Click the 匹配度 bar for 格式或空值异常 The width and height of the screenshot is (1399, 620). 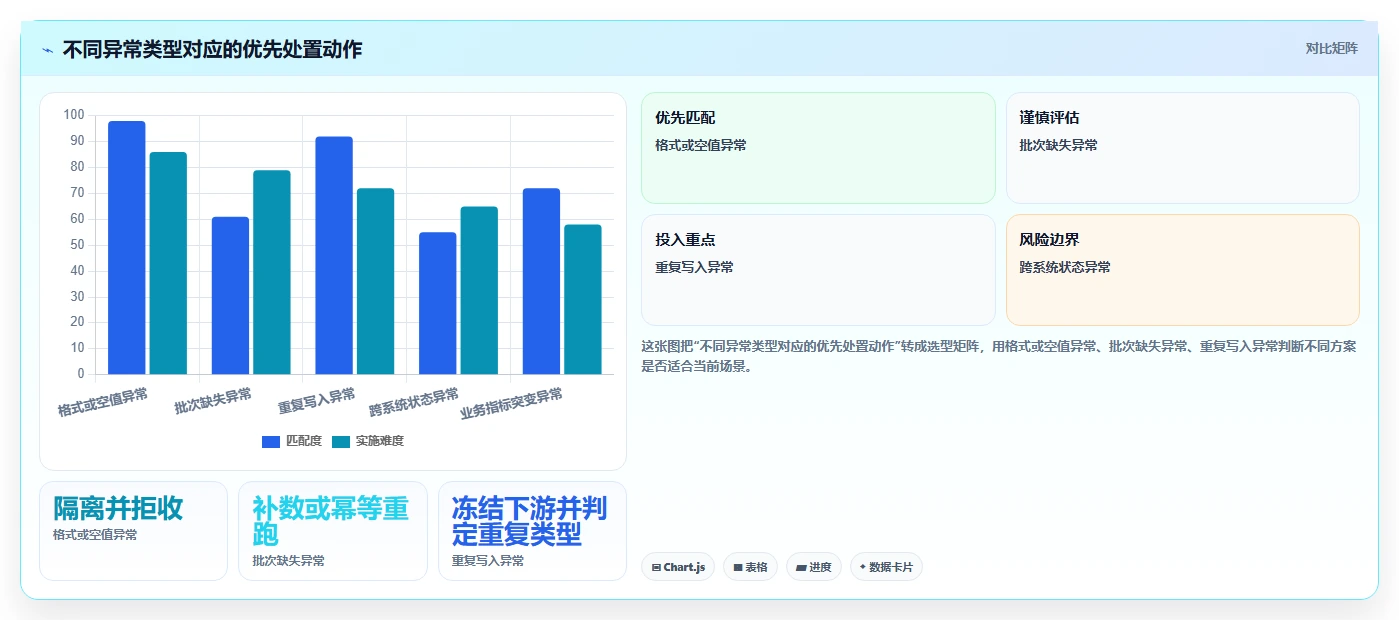pyautogui.click(x=127, y=248)
